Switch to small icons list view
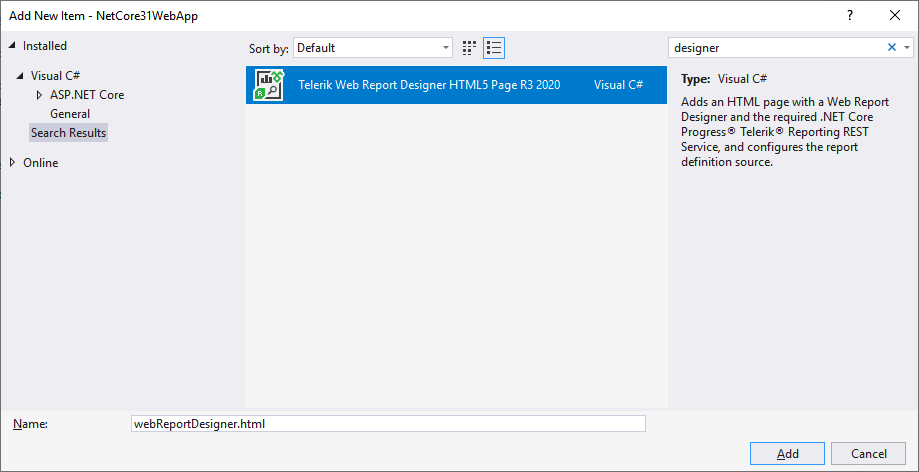 point(494,48)
